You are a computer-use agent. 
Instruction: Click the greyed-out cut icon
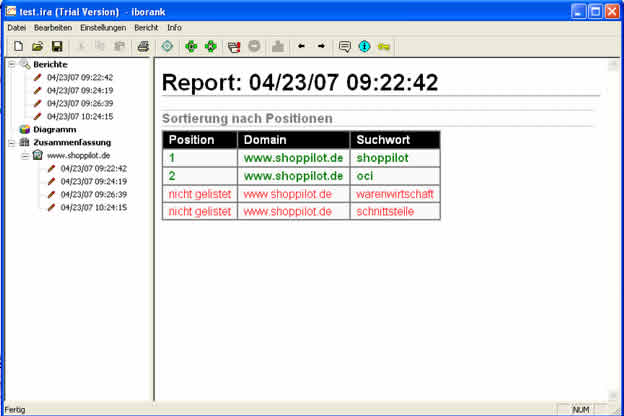(x=81, y=47)
